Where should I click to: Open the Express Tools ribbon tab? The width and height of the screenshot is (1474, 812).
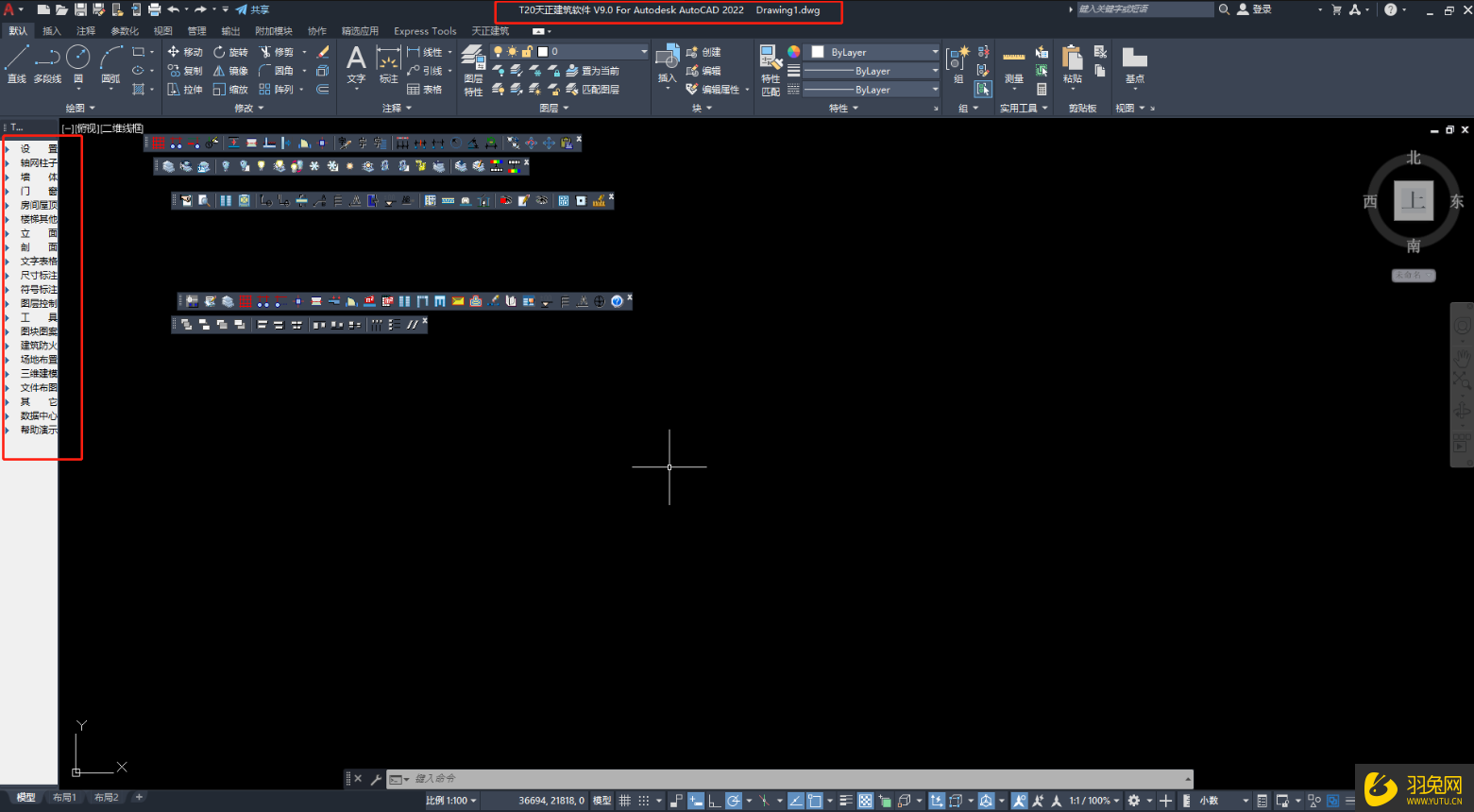coord(425,30)
